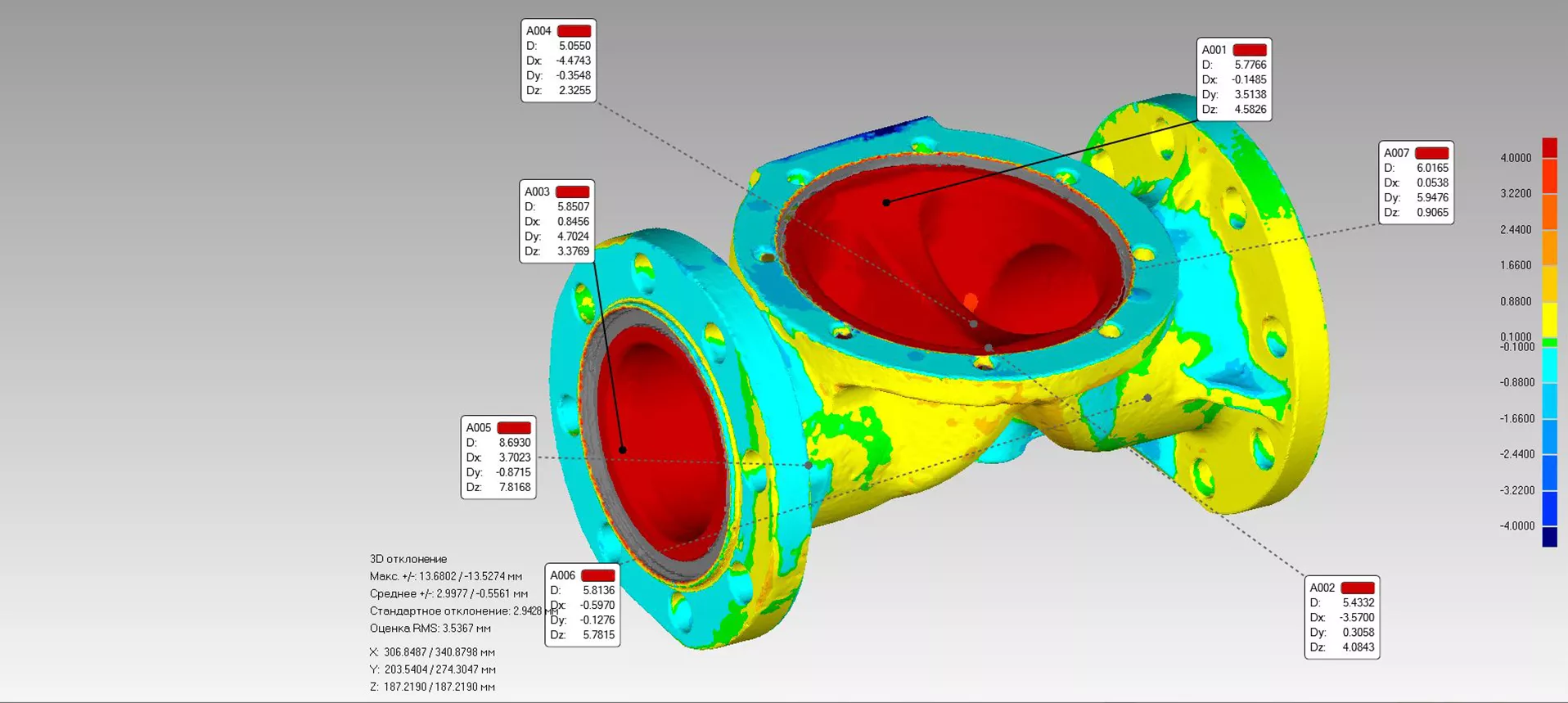Click the 1.6600 legend scale value
The image size is (1568, 703).
[x=1515, y=265]
